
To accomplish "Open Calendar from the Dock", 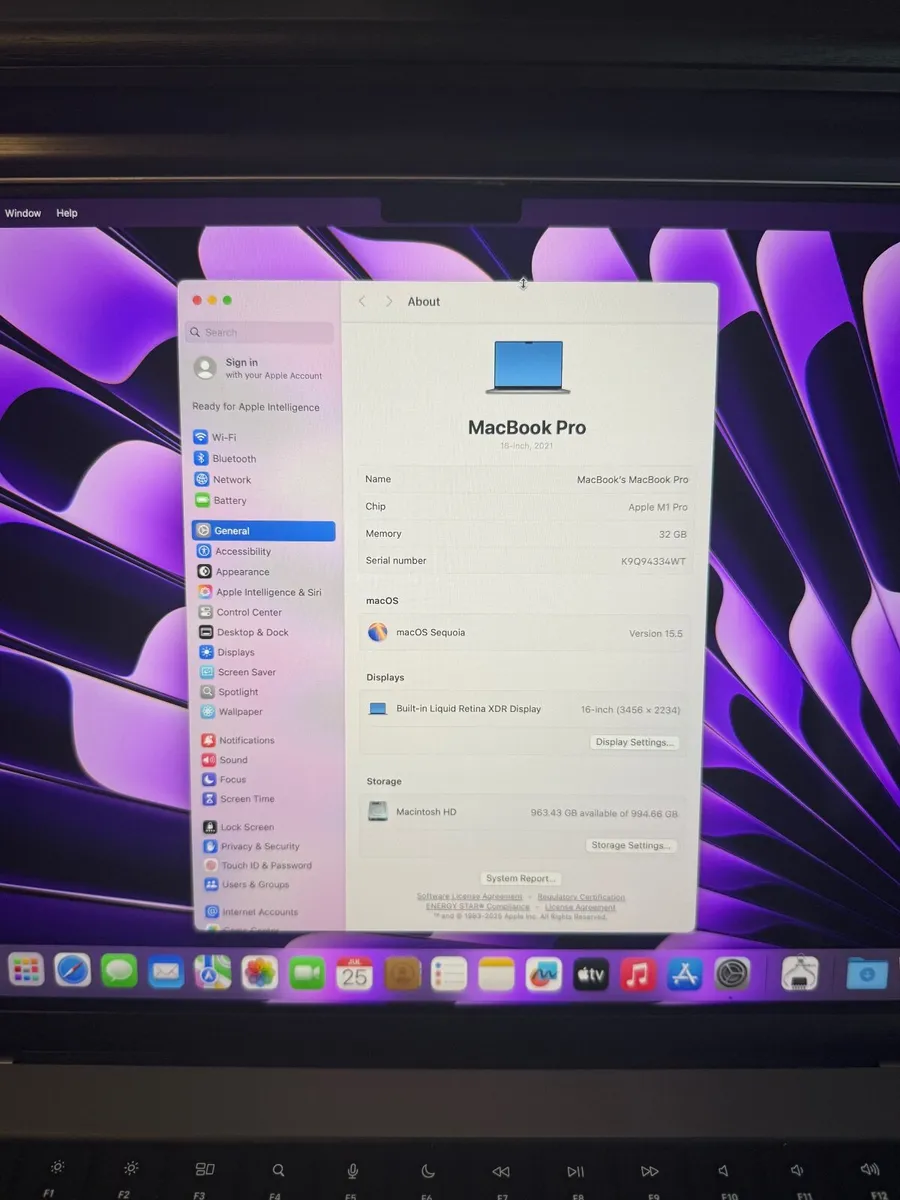I will (x=354, y=973).
